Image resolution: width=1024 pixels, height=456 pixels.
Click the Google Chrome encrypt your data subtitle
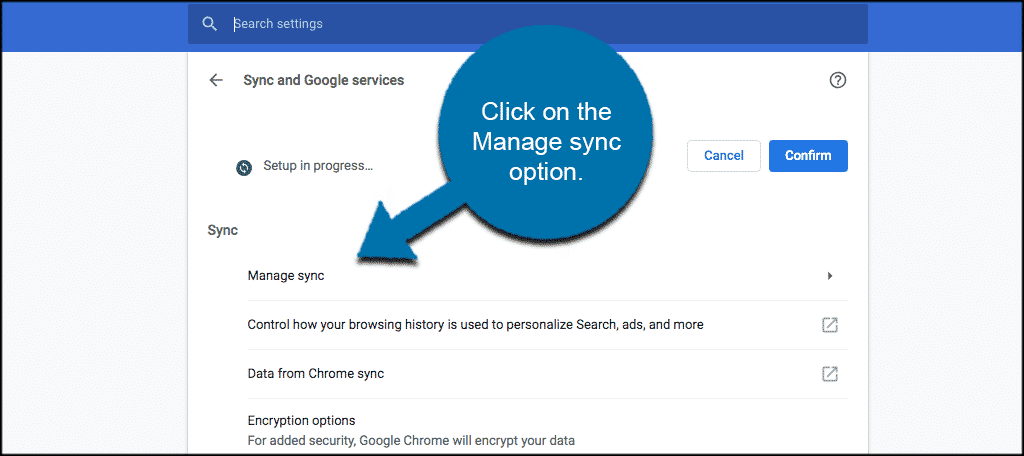pos(411,441)
